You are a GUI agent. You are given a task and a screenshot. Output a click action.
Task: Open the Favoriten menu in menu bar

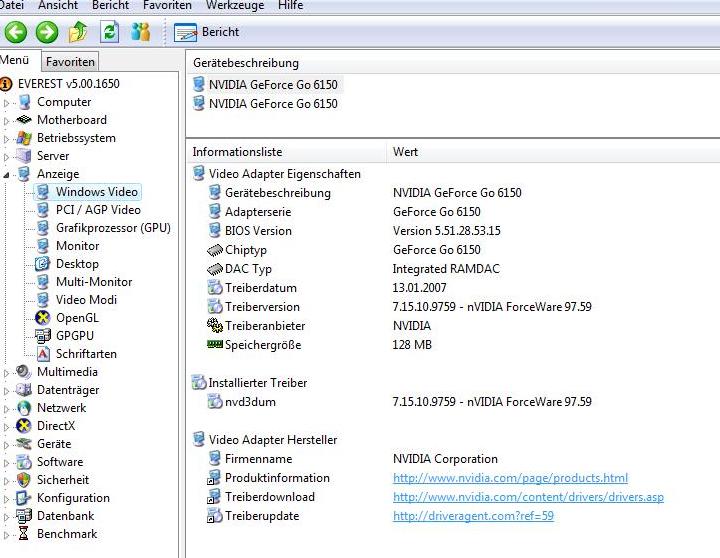click(x=168, y=5)
